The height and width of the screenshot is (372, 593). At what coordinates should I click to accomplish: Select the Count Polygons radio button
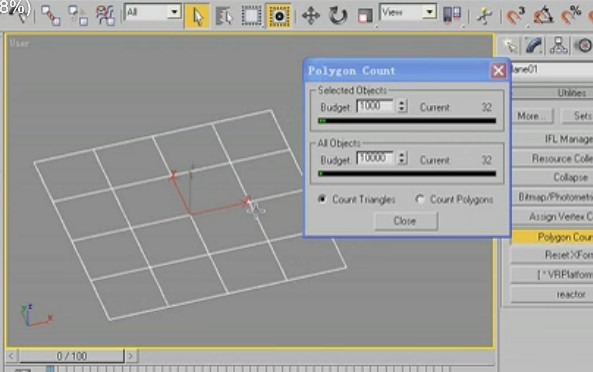pyautogui.click(x=419, y=199)
